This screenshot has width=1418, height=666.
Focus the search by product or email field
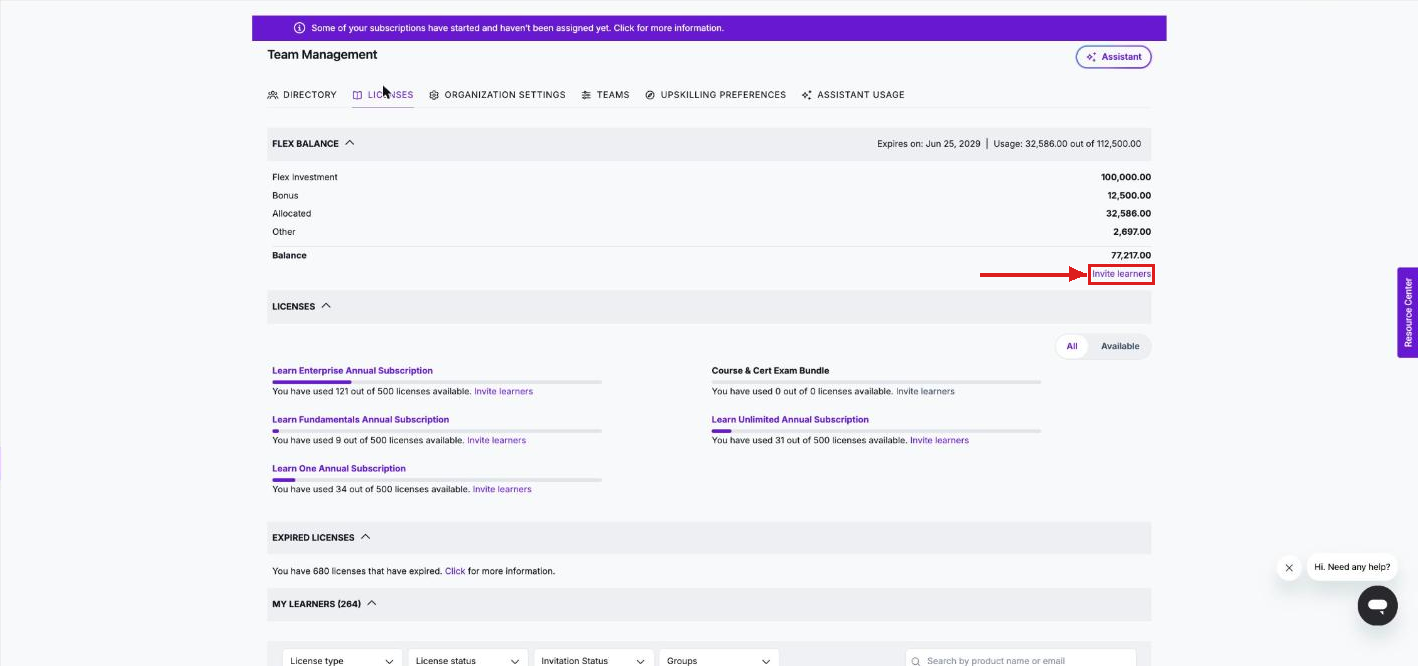click(x=1021, y=660)
